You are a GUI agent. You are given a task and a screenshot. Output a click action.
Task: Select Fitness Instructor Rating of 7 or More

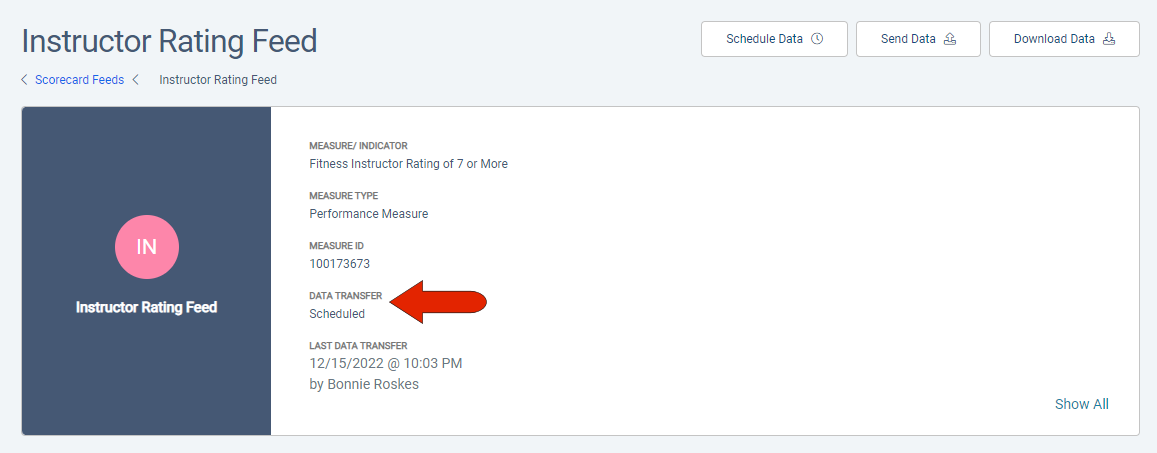point(408,164)
